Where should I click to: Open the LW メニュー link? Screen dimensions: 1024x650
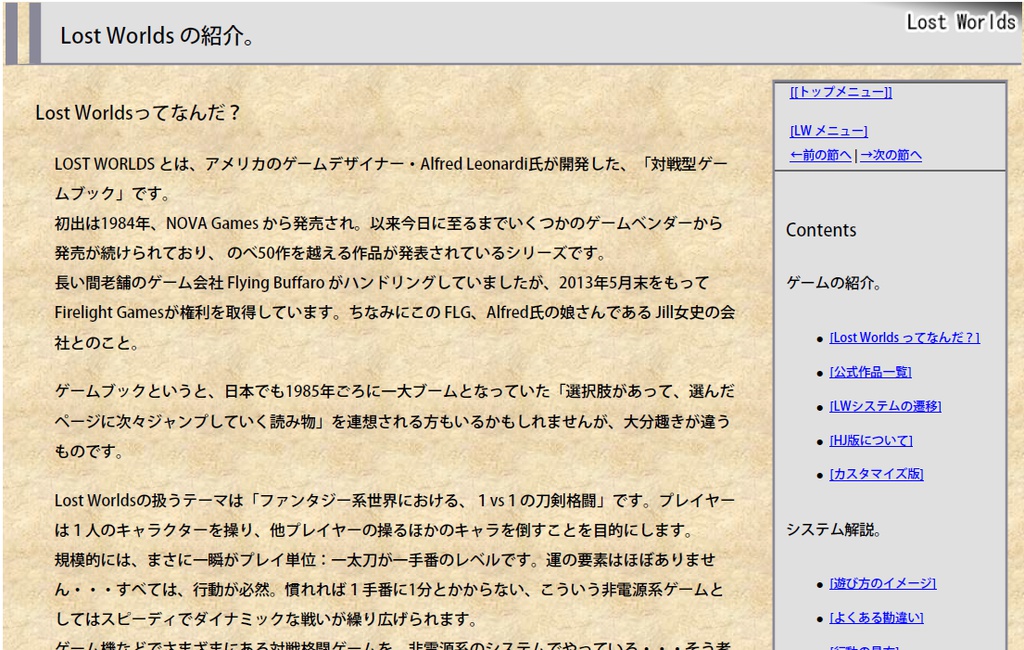(828, 131)
